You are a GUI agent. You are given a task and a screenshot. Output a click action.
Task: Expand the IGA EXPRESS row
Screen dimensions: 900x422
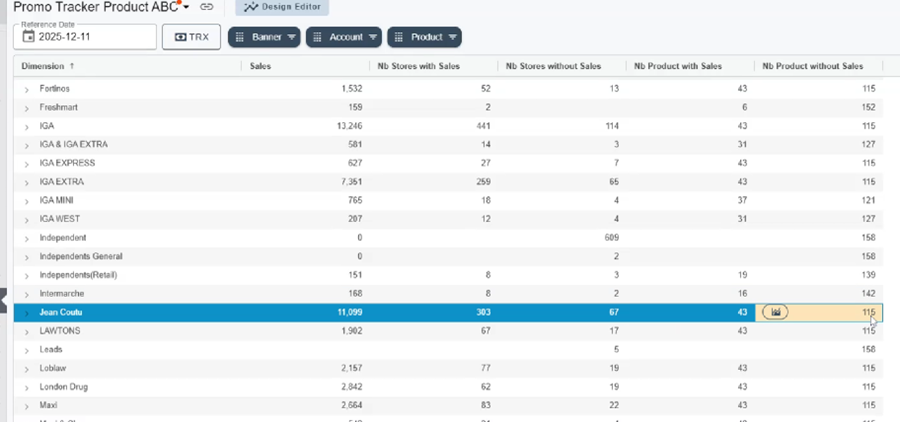point(26,164)
